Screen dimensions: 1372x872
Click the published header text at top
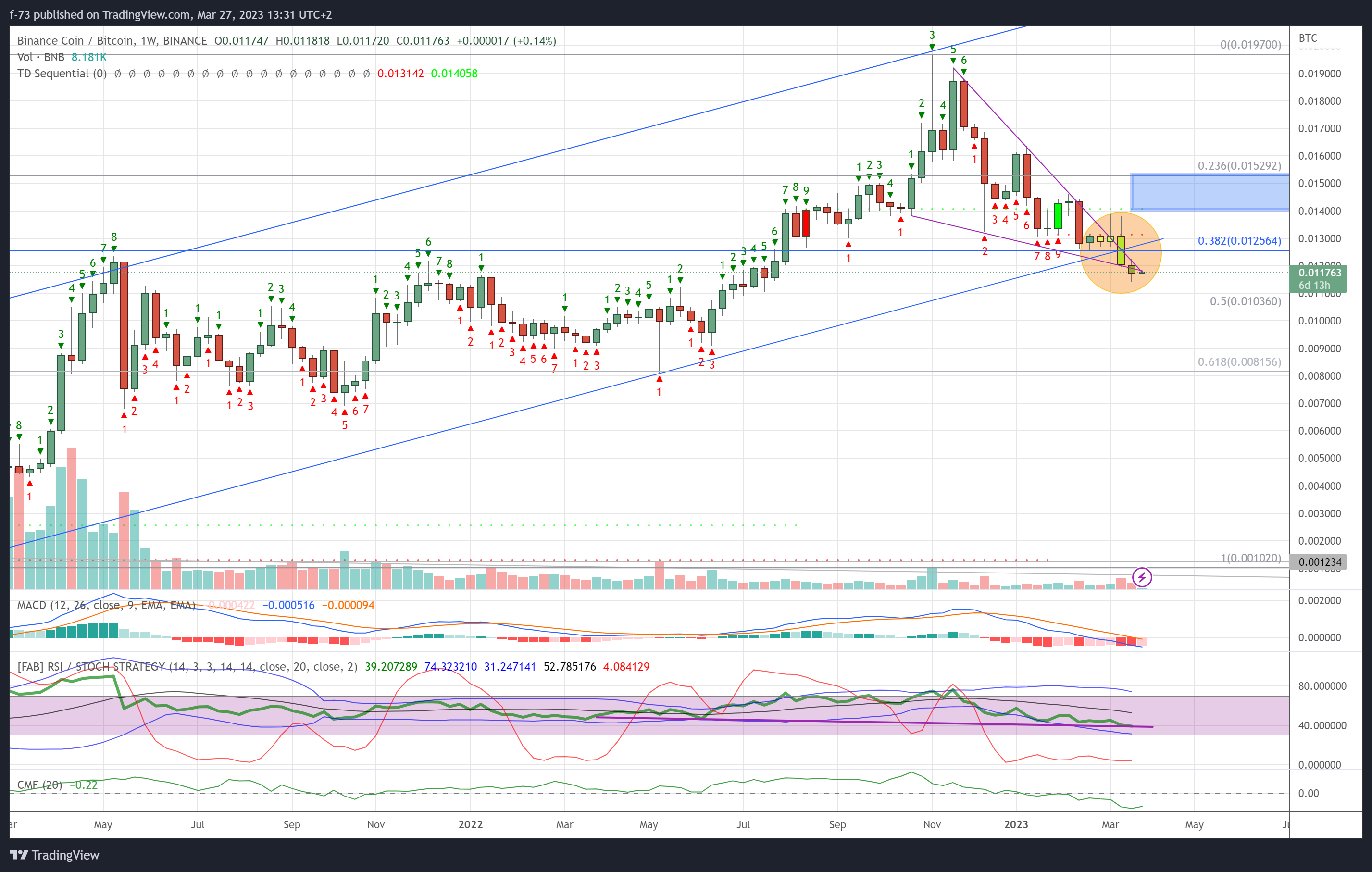171,14
